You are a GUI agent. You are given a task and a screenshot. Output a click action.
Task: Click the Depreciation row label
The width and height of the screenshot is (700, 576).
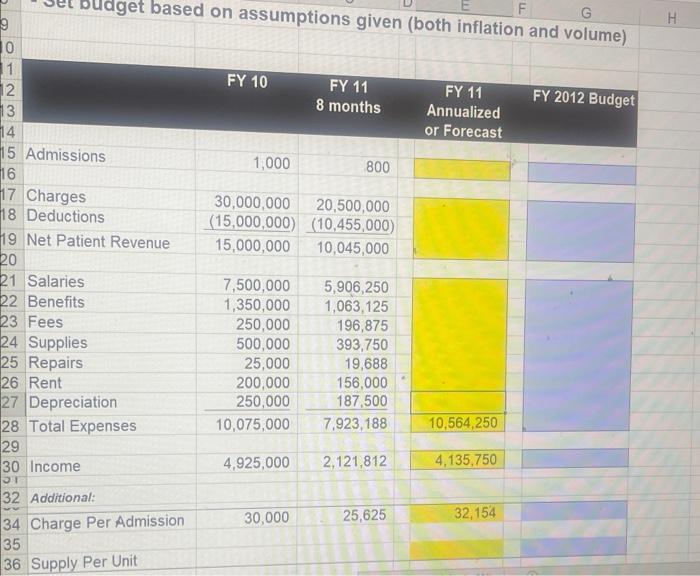click(73, 402)
